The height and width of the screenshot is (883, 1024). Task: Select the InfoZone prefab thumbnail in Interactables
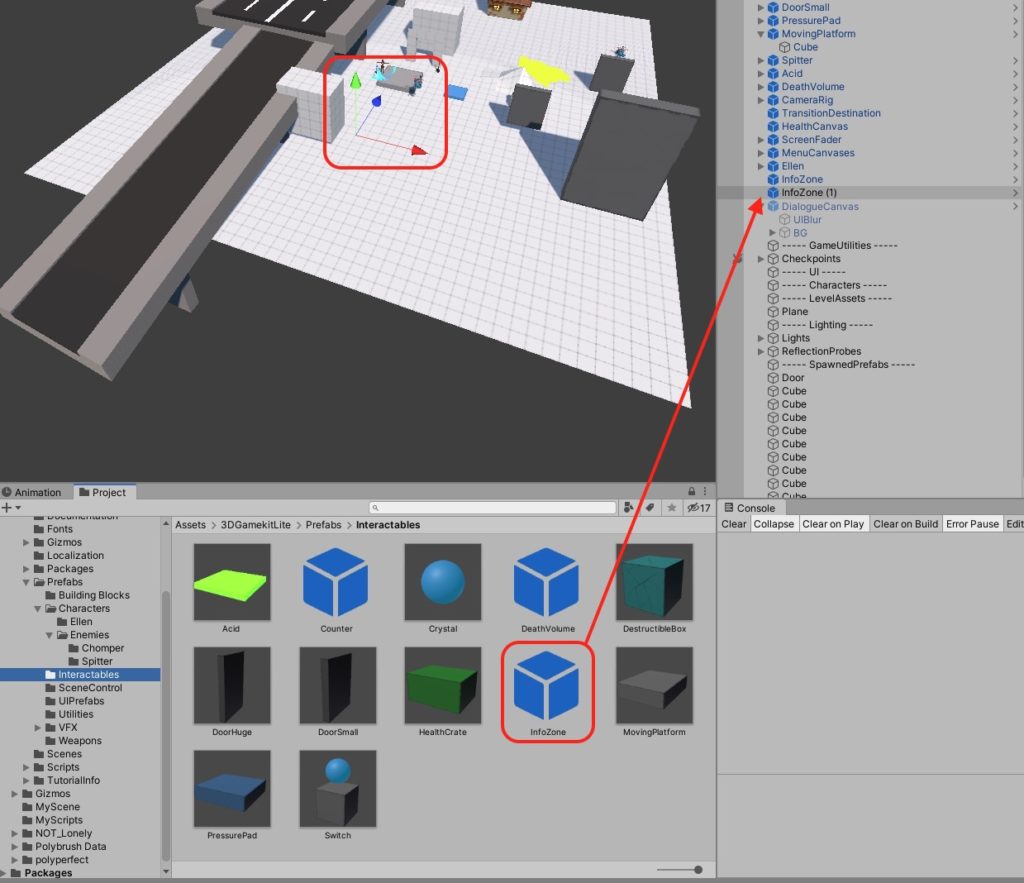(546, 686)
